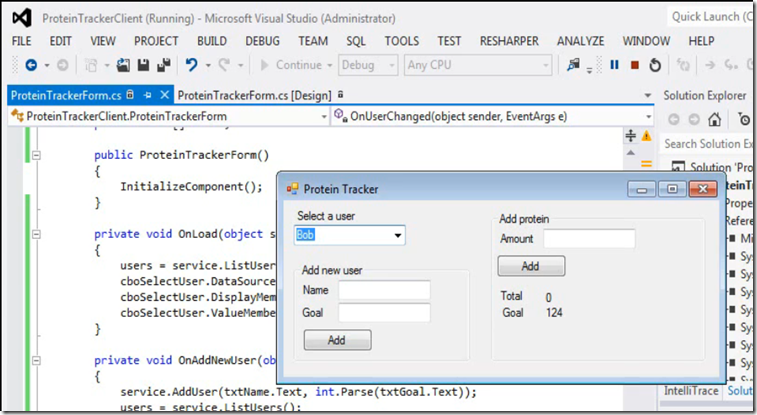
Task: Switch to the IntelliTrace tab
Action: tap(691, 390)
